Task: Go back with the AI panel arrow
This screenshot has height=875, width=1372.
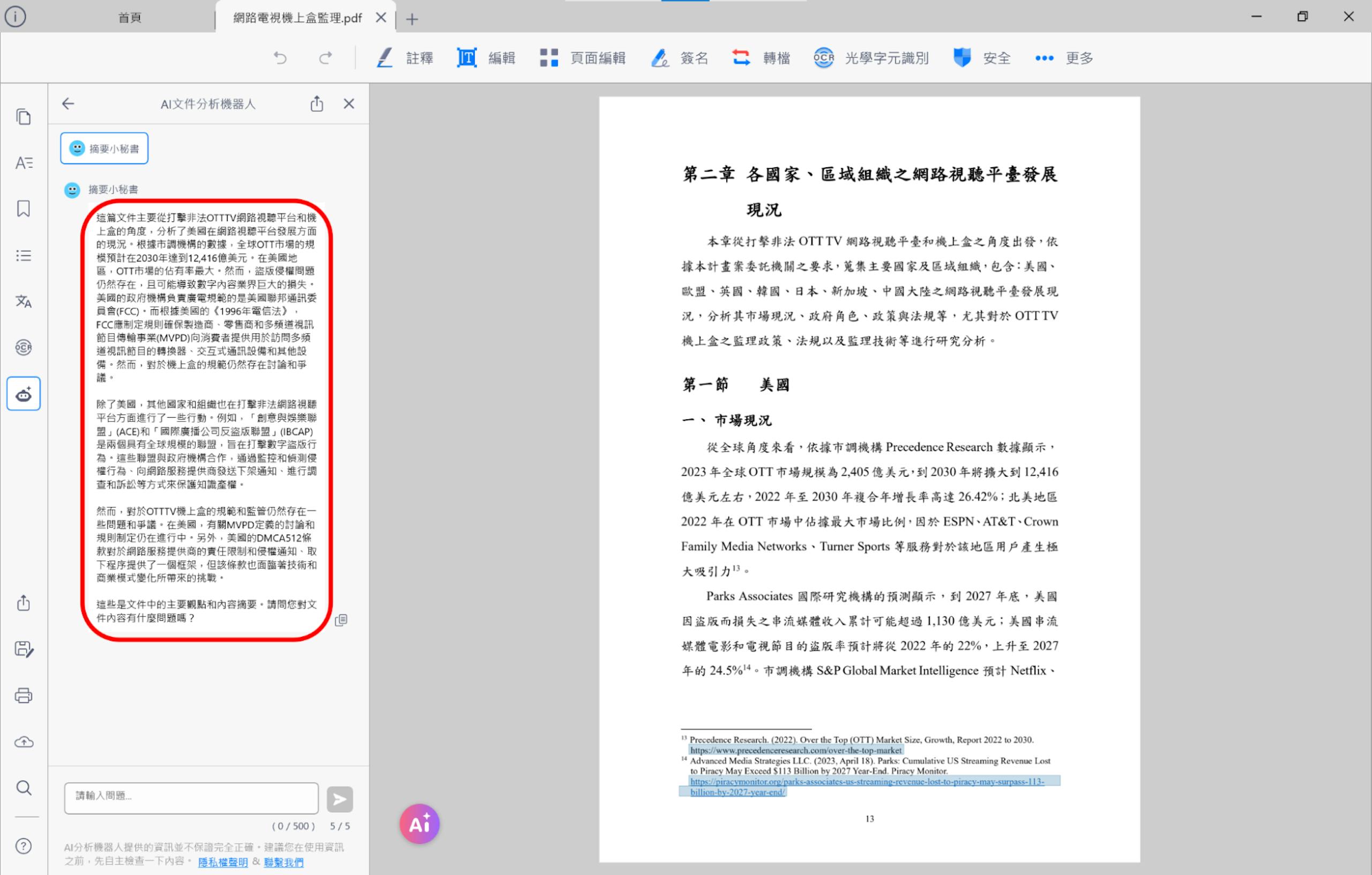Action: [68, 103]
